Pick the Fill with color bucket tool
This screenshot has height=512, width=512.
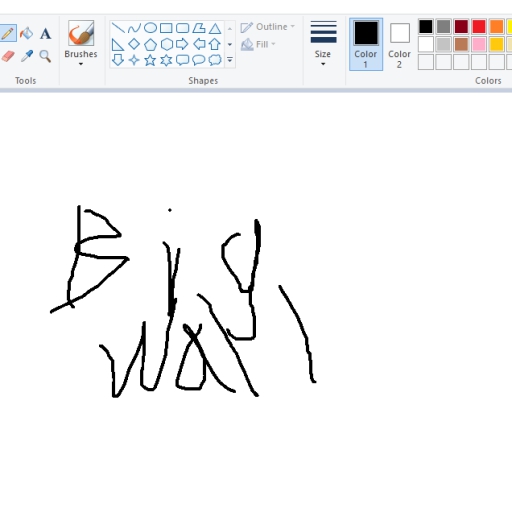[27, 33]
